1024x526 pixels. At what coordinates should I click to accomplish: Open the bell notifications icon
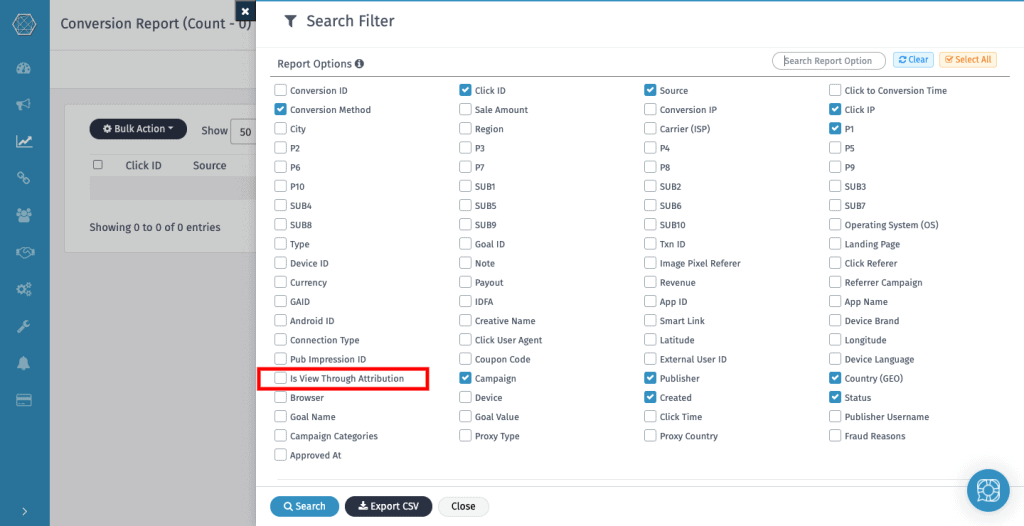(x=24, y=363)
